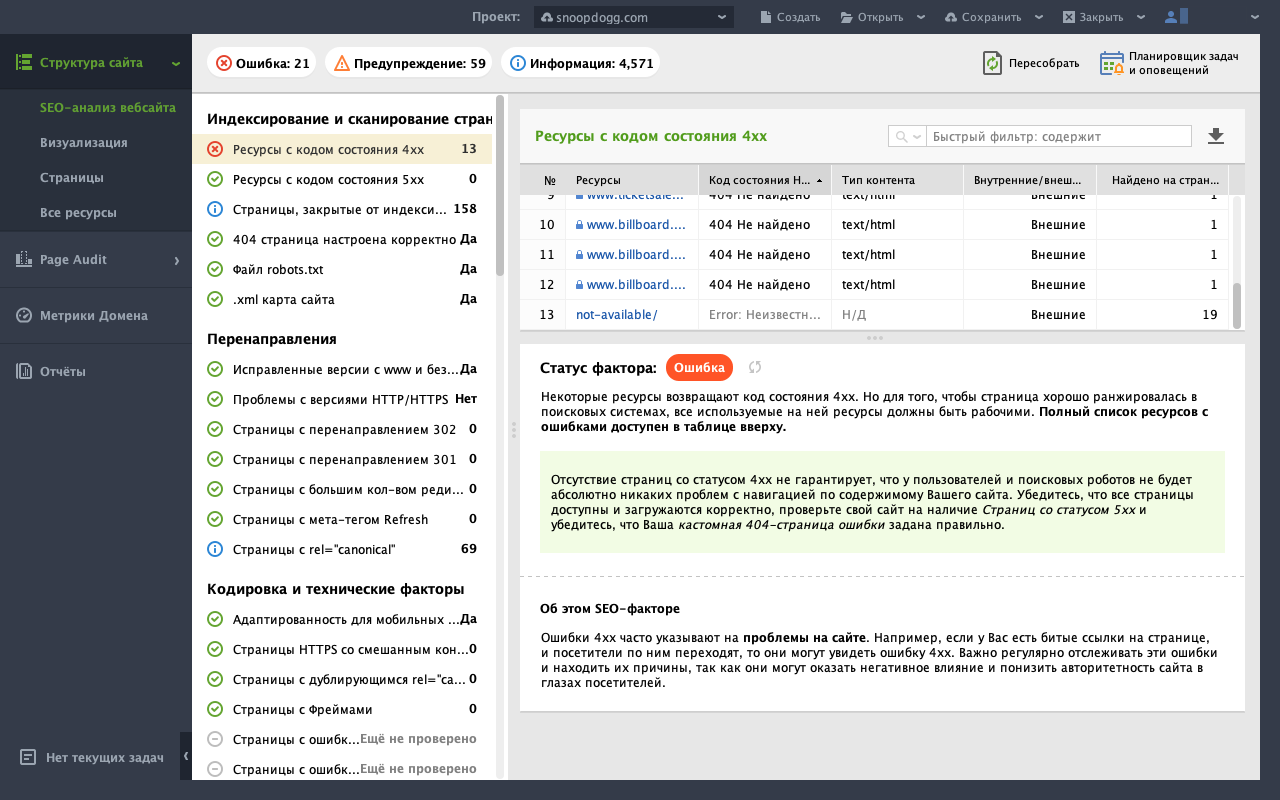Filter by Предупреждение: 59
Viewport: 1280px width, 800px height.
point(410,63)
